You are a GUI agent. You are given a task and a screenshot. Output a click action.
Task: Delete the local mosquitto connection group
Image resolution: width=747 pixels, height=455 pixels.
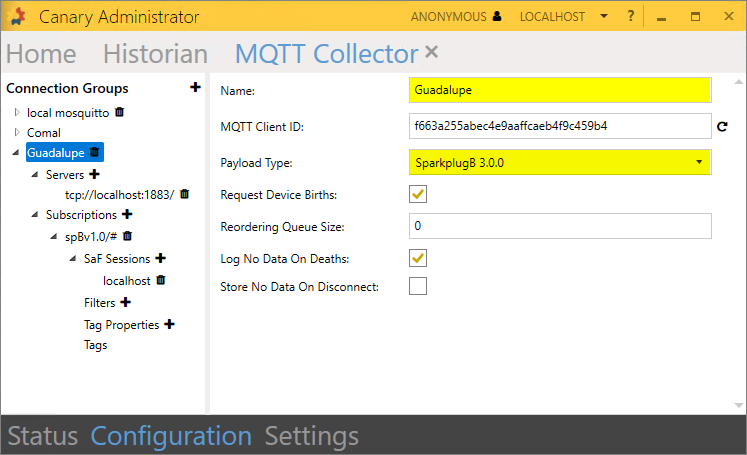tap(120, 112)
